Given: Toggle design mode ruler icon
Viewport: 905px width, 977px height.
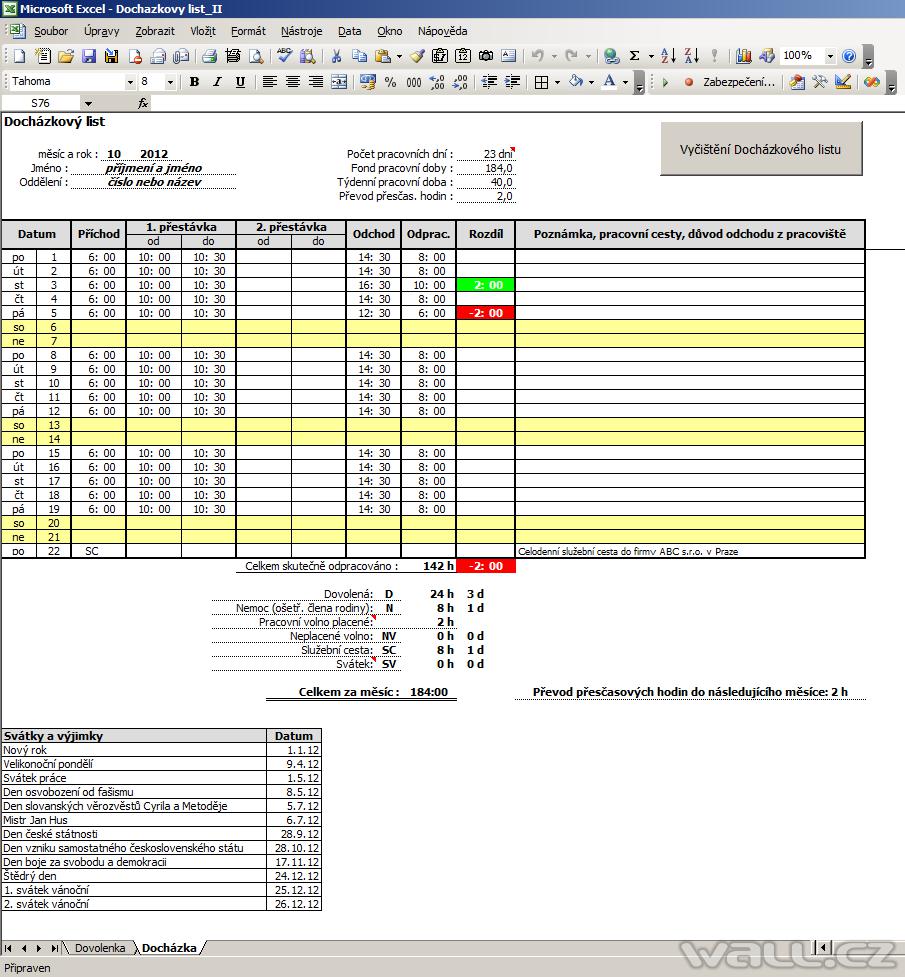Looking at the screenshot, I should [x=843, y=82].
